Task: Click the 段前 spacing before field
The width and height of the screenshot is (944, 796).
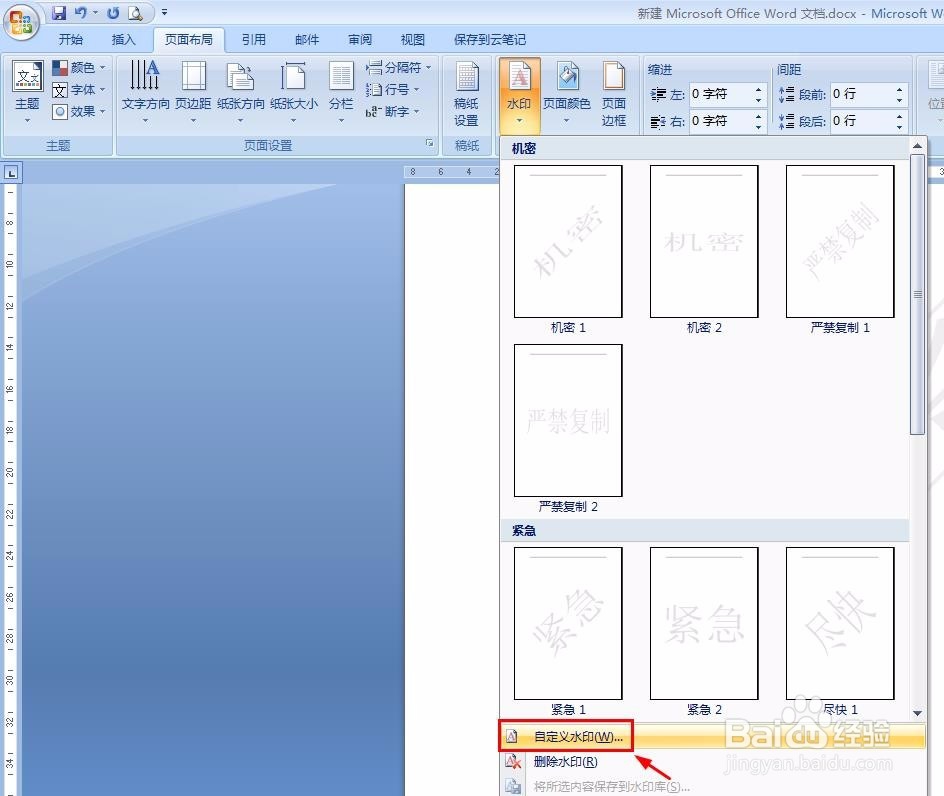Action: 862,94
